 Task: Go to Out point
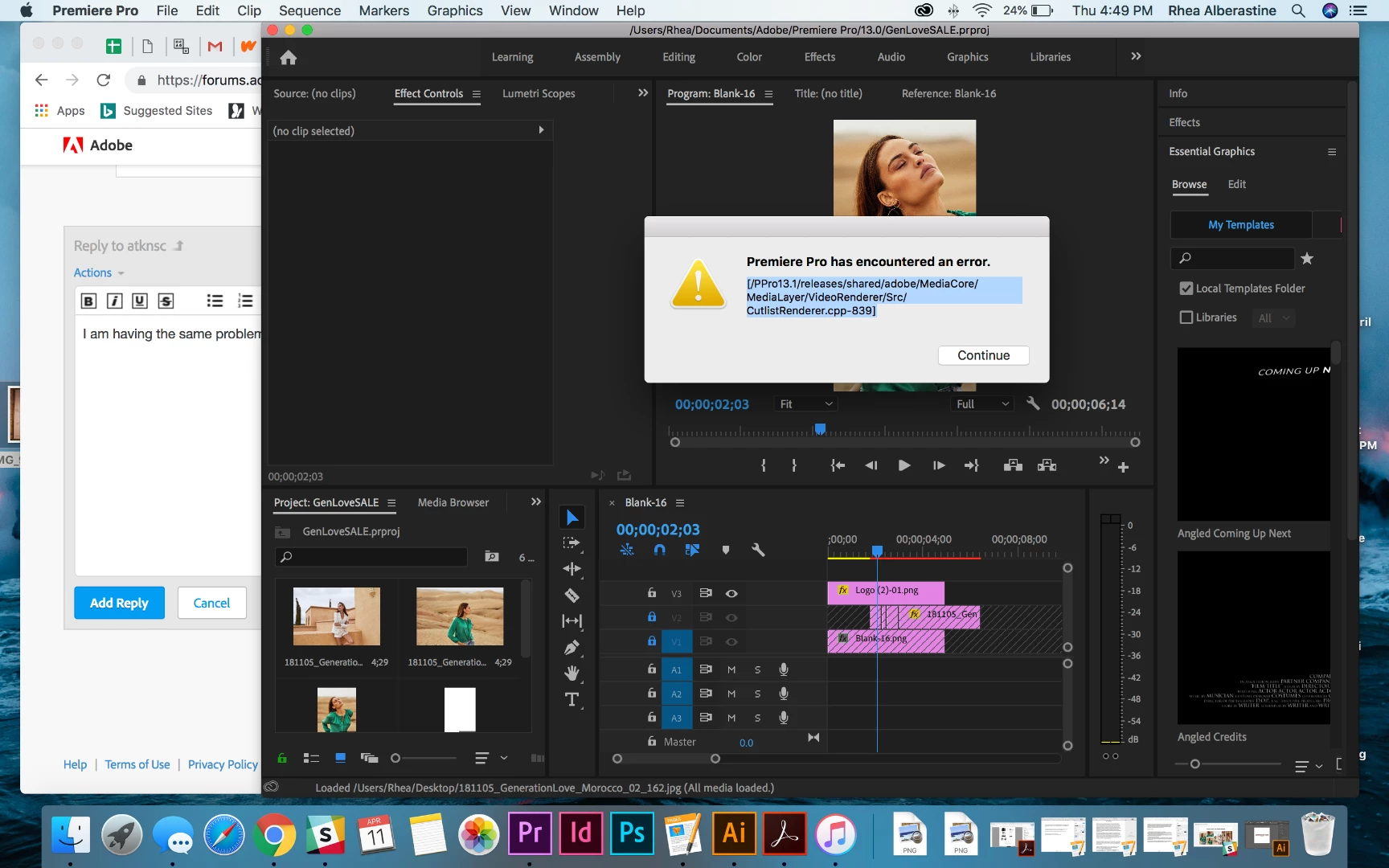click(x=971, y=465)
